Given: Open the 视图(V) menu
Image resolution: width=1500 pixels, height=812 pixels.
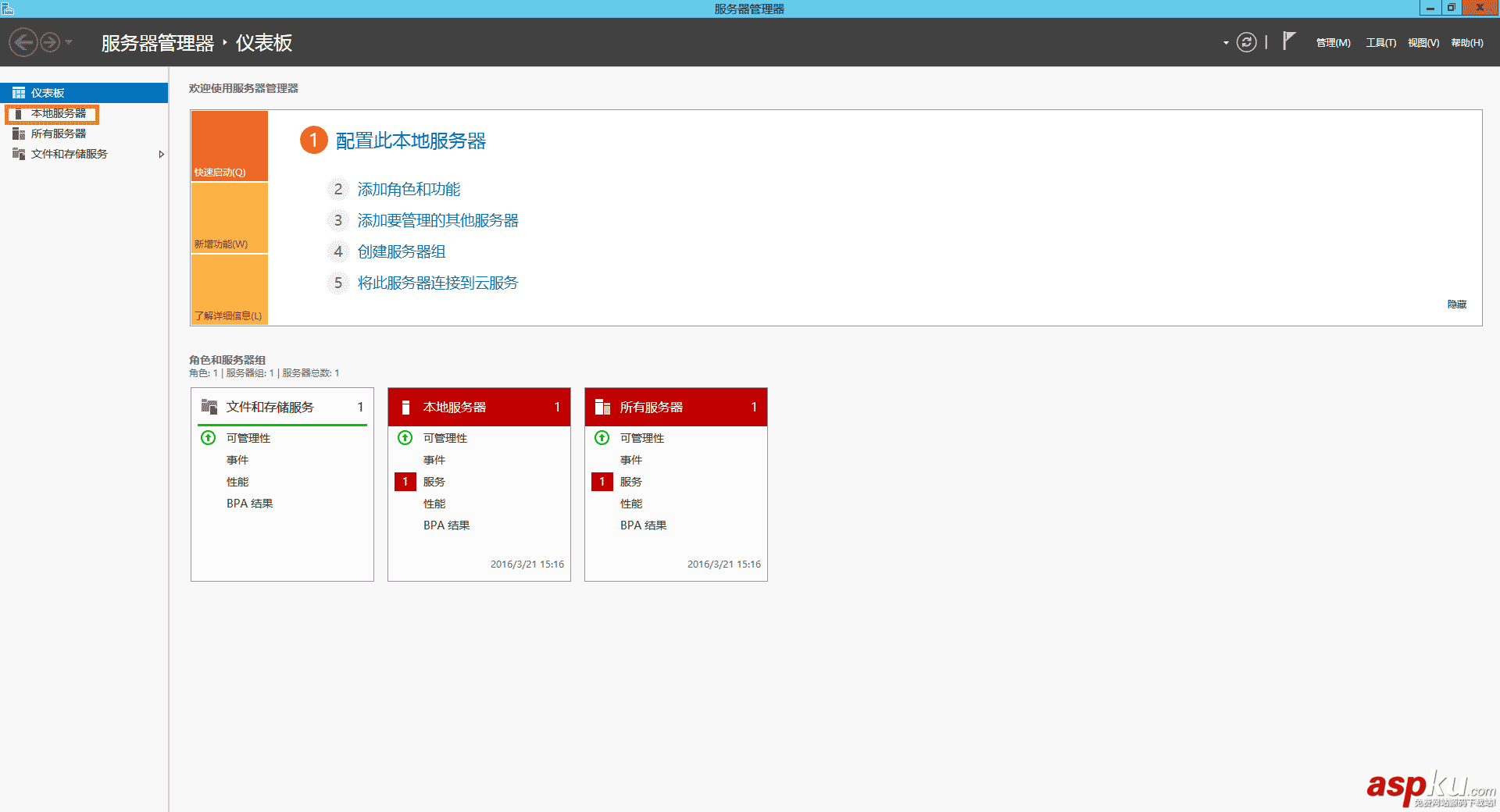Looking at the screenshot, I should [1423, 43].
